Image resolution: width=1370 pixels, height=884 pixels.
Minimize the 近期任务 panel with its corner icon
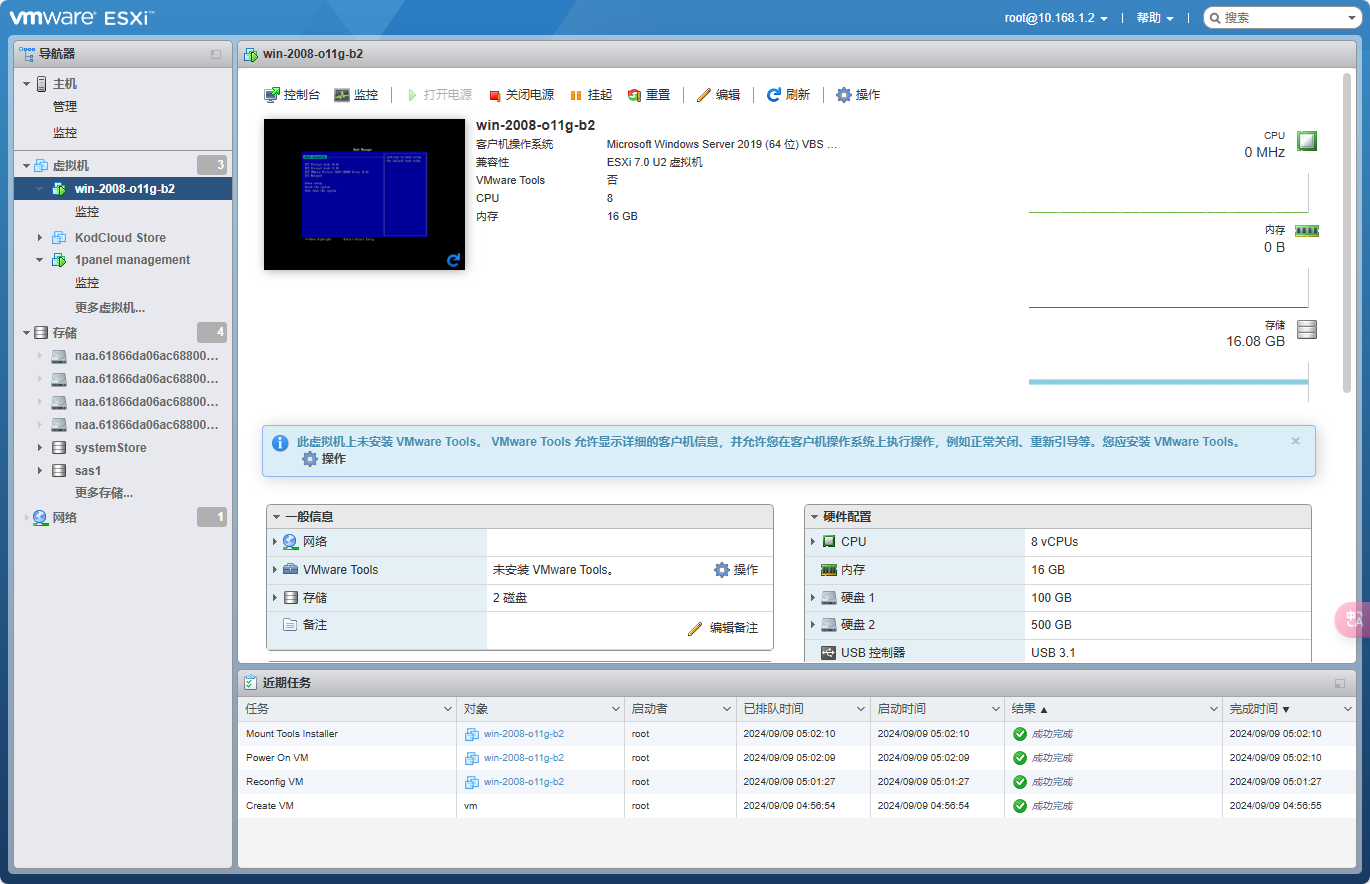(1340, 683)
